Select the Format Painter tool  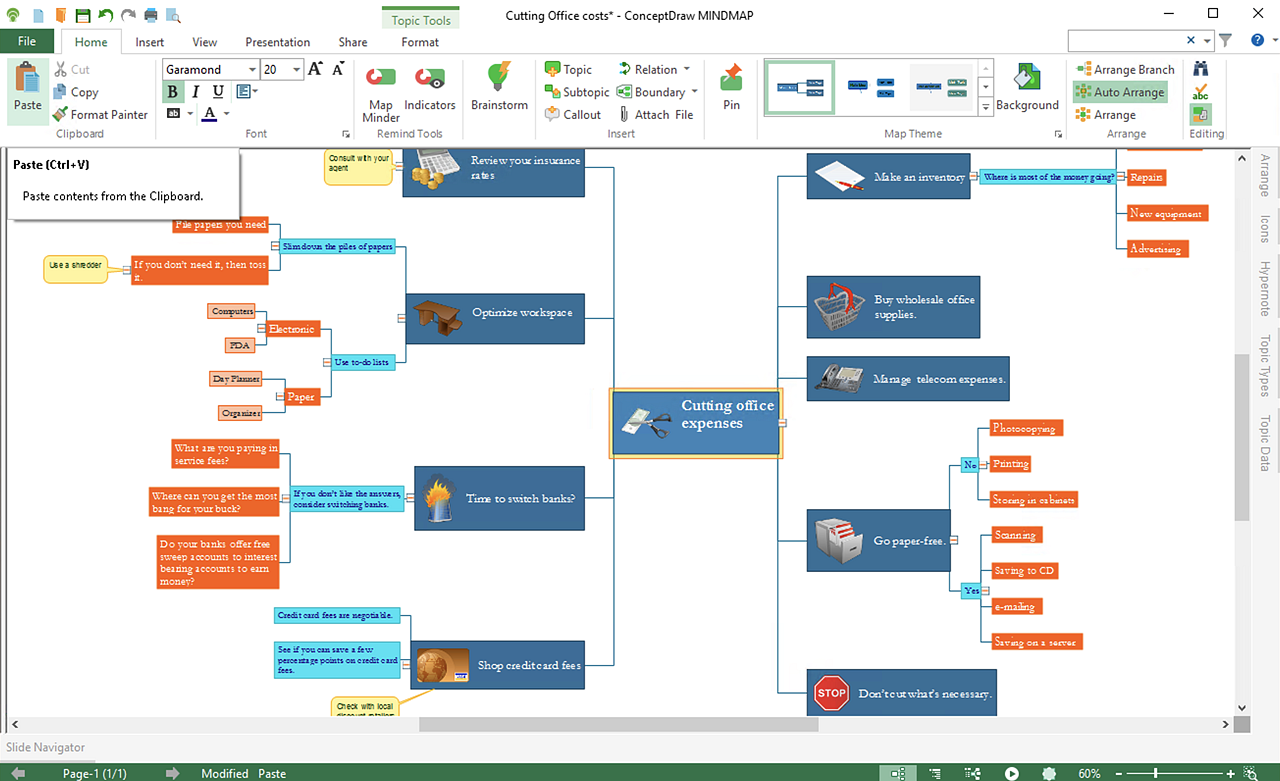click(100, 114)
